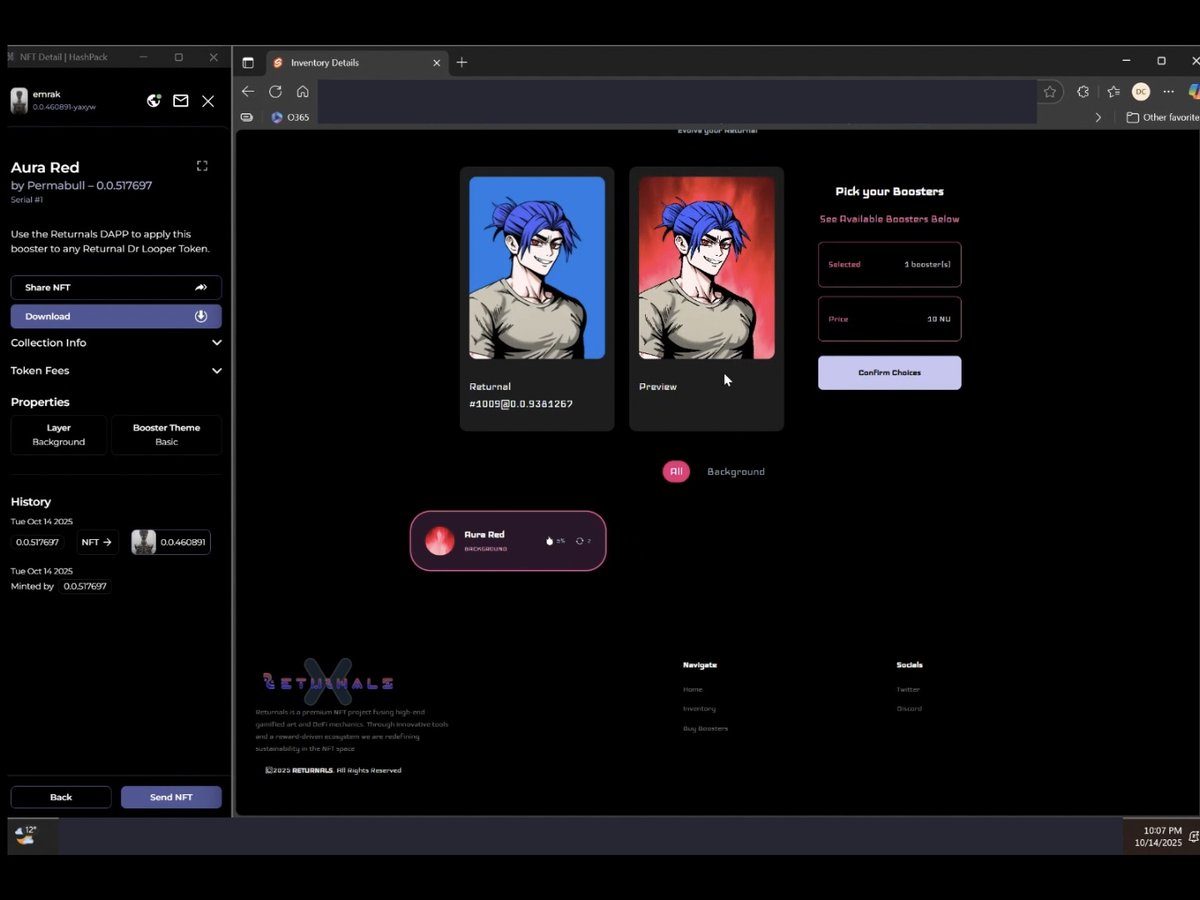Click the flame burn percentage icon

click(549, 541)
